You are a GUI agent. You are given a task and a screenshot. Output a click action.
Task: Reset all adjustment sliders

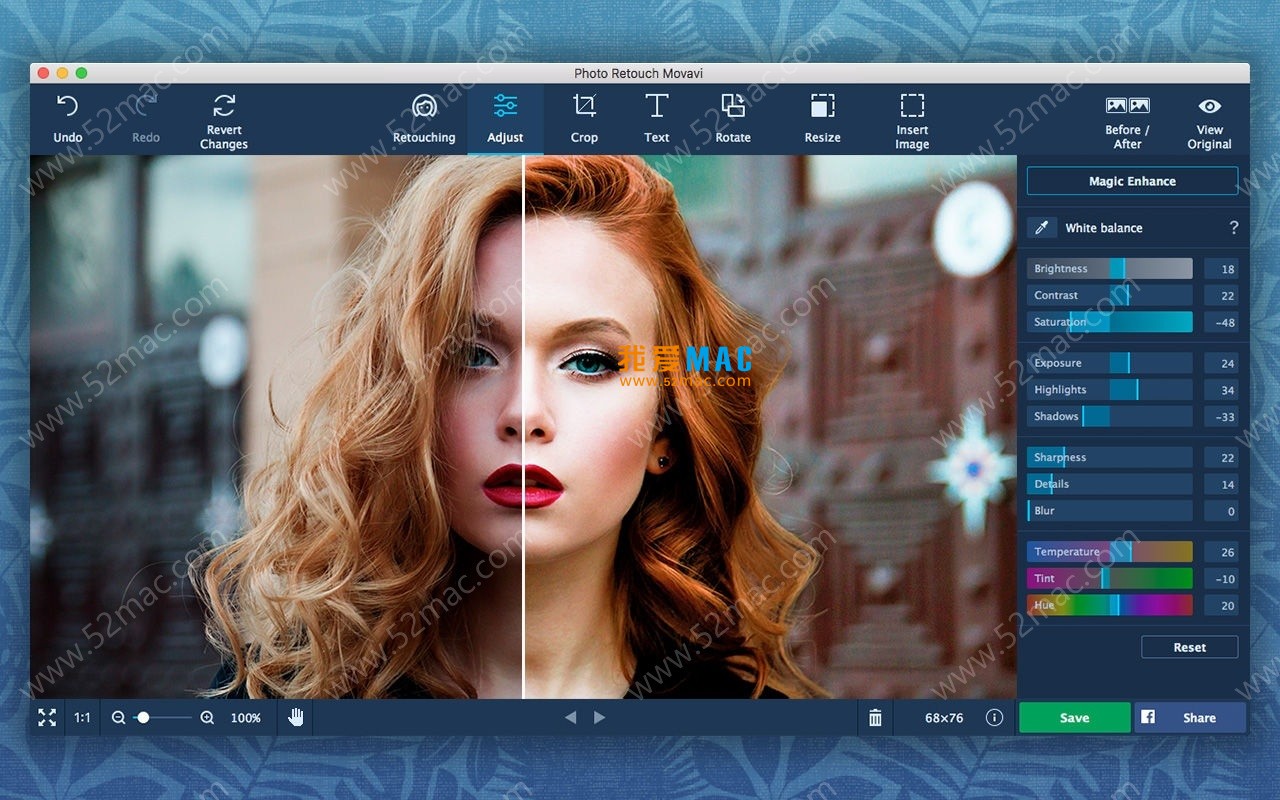[1189, 648]
